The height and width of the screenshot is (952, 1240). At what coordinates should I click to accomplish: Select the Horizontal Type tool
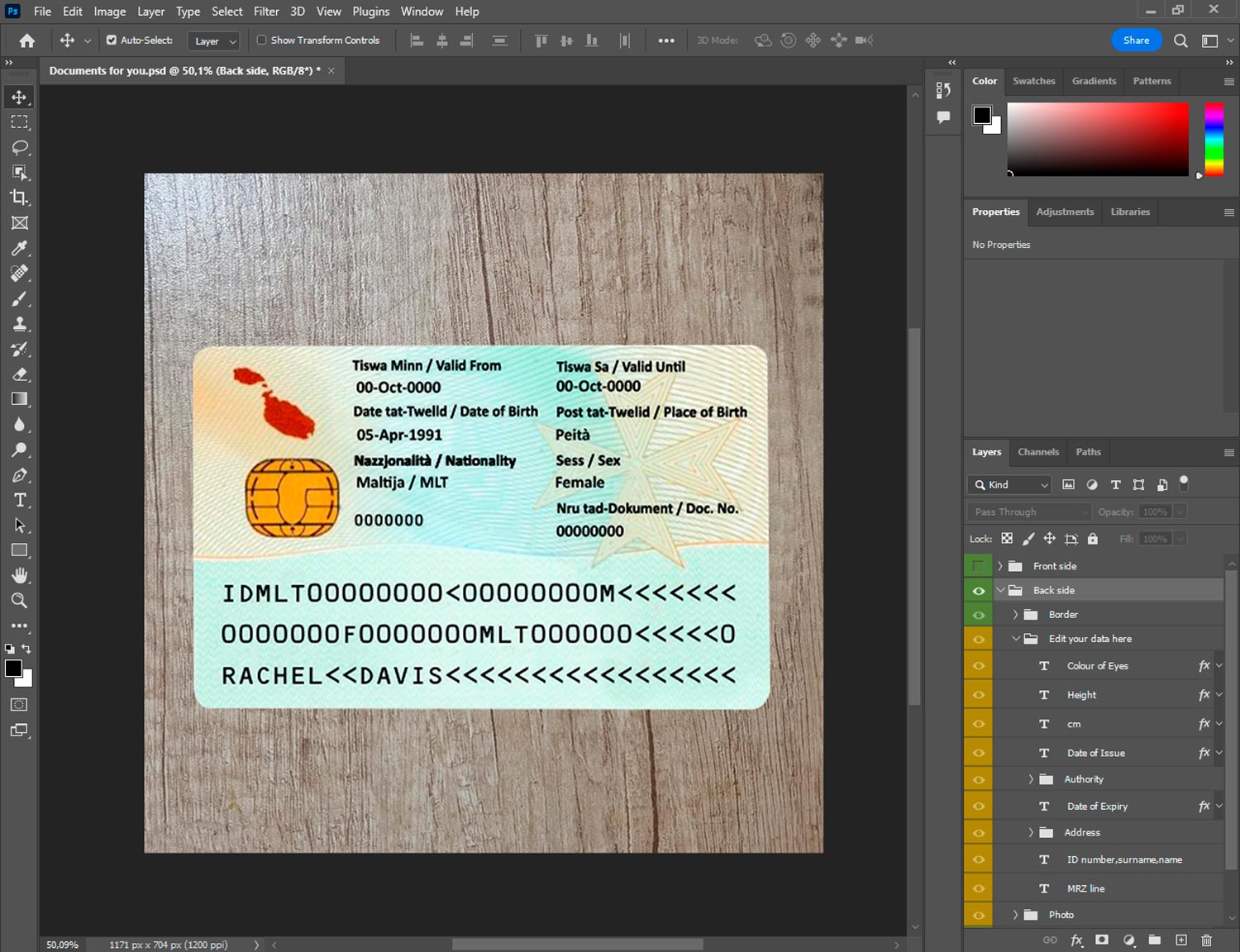tap(20, 500)
